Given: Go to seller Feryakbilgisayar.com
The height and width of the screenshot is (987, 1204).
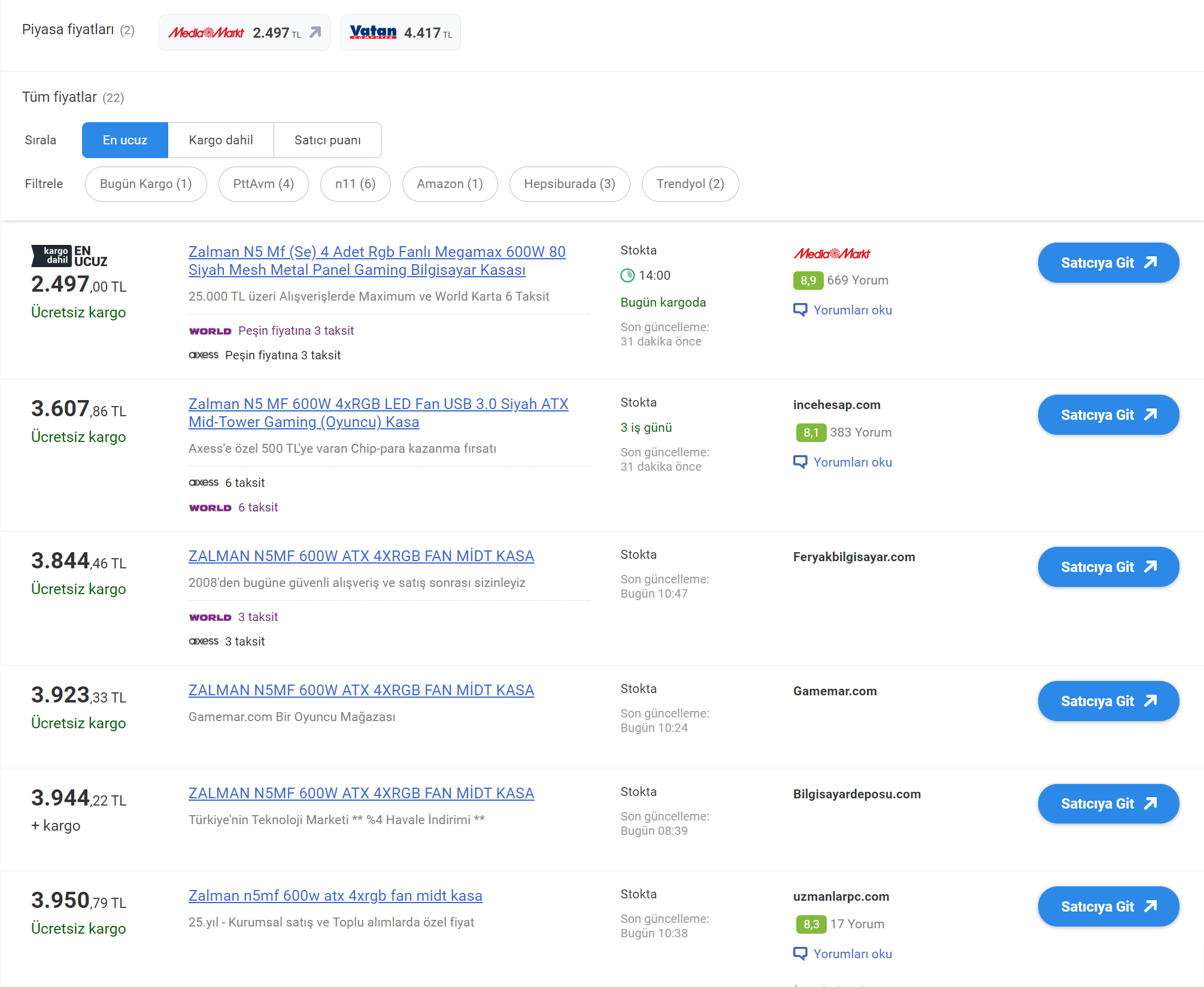Looking at the screenshot, I should (1109, 567).
